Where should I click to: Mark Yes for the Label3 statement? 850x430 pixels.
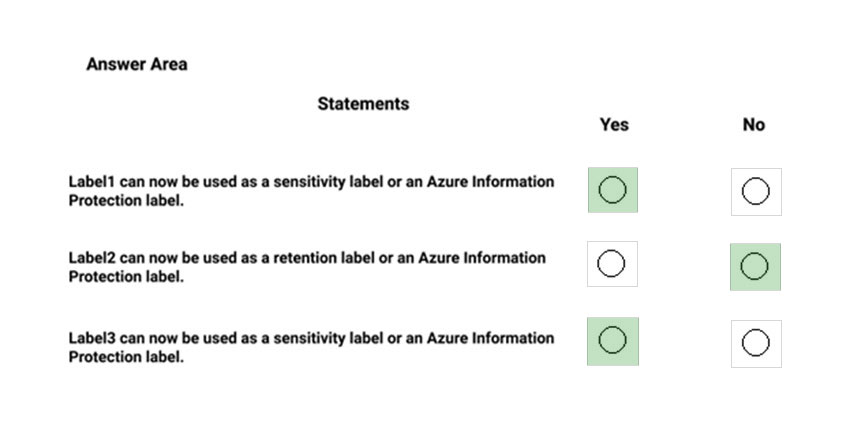[613, 341]
